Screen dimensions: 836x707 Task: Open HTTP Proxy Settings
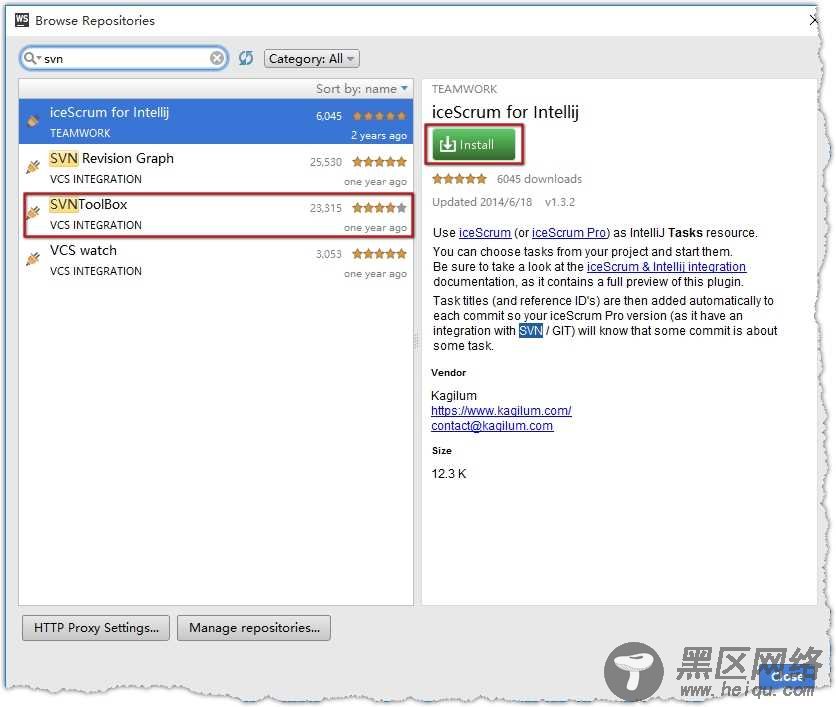(96, 628)
